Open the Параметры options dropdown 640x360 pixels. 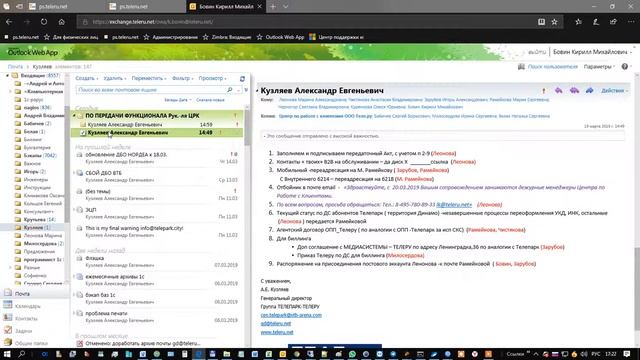tap(599, 67)
